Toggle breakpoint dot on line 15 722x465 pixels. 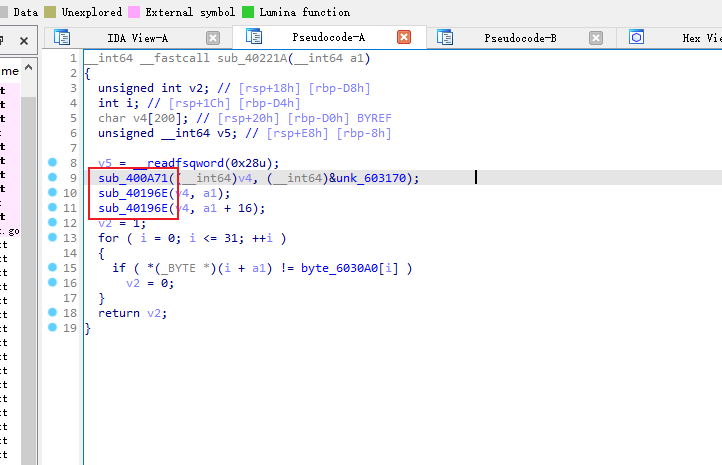tap(52, 267)
